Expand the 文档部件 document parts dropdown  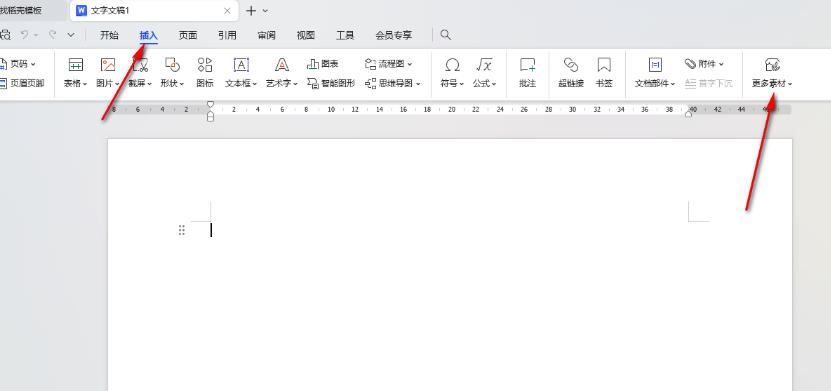pos(673,84)
